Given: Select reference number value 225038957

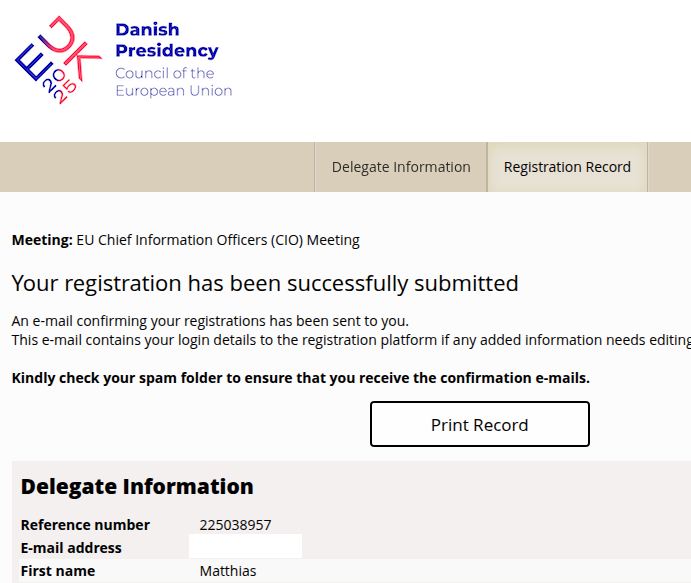Looking at the screenshot, I should pos(235,525).
